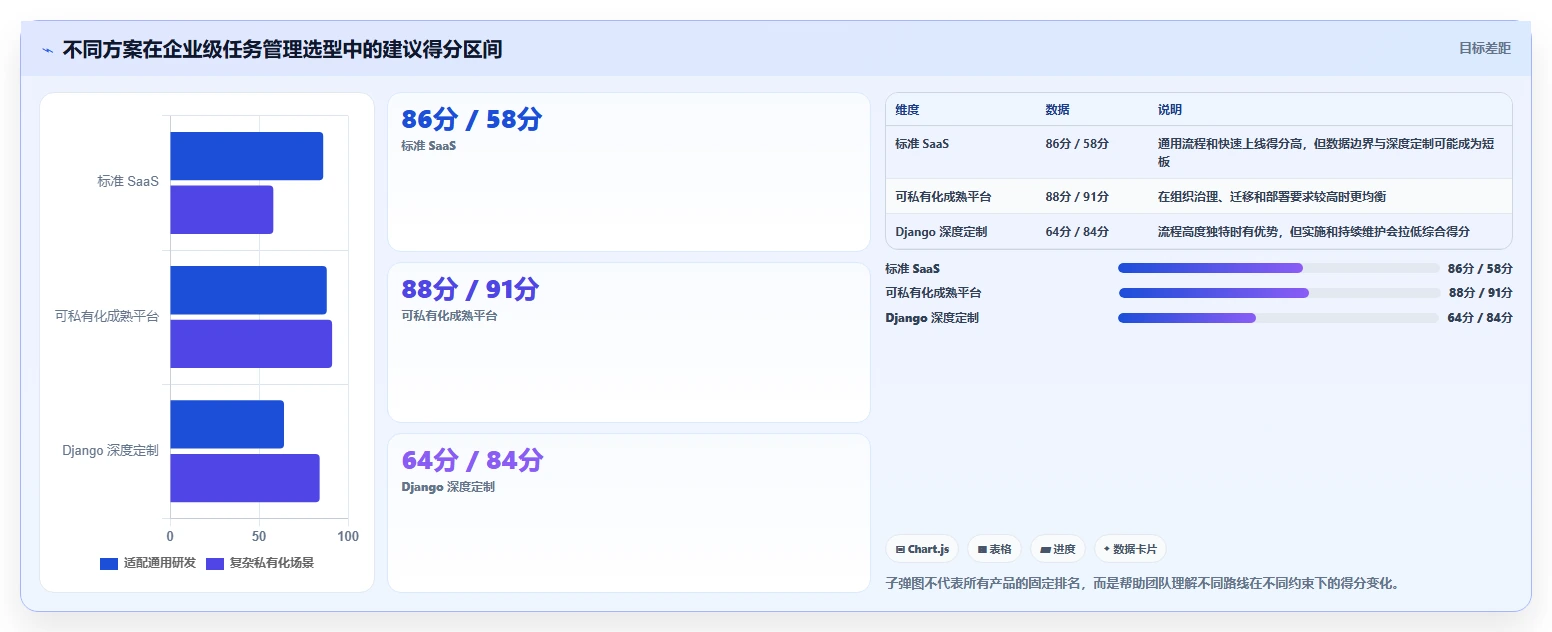Click 86分 / 58分 value right of progress bar
Screen dimensions: 1552x632
point(1480,268)
